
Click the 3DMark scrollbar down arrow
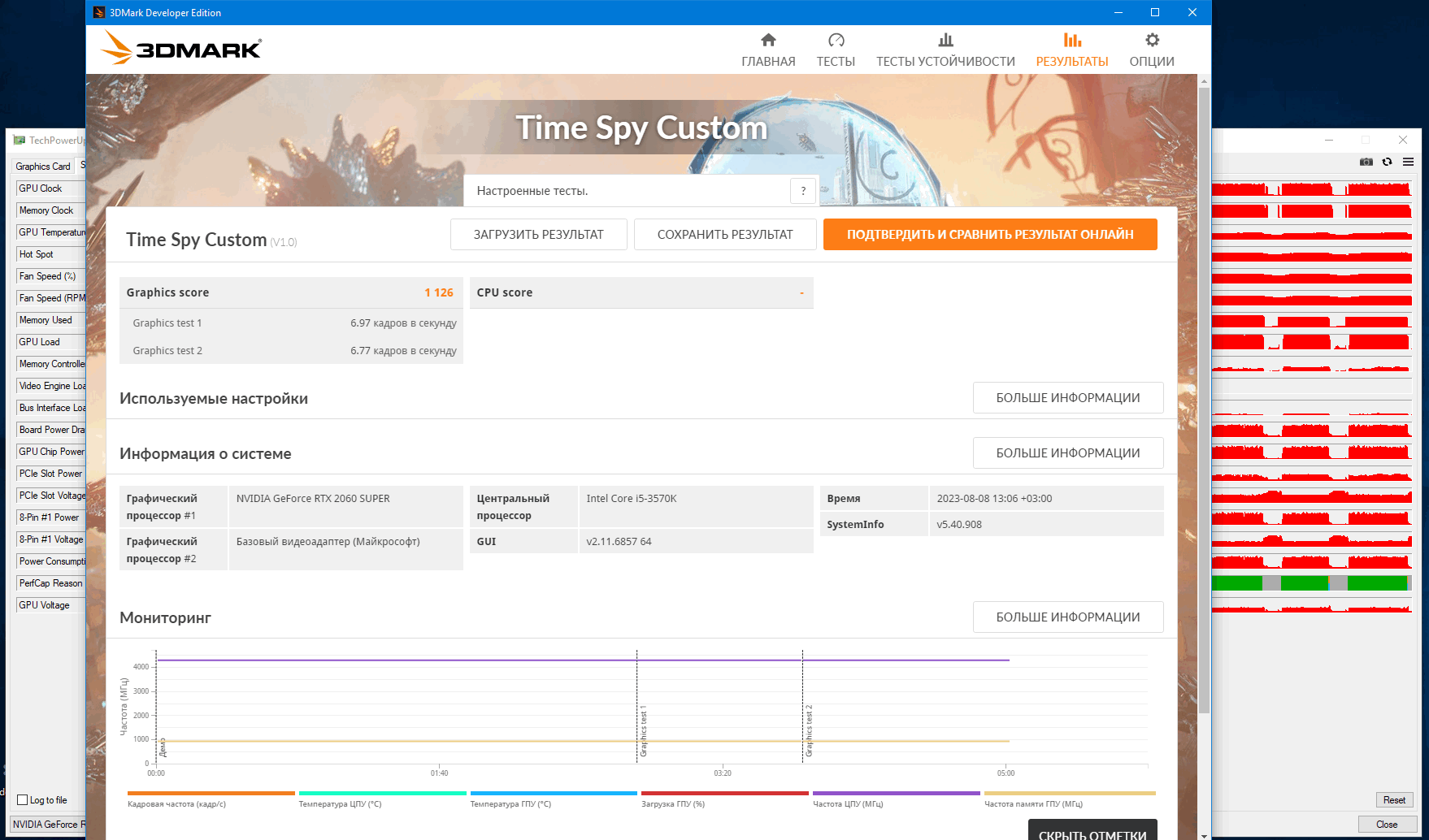[1205, 834]
